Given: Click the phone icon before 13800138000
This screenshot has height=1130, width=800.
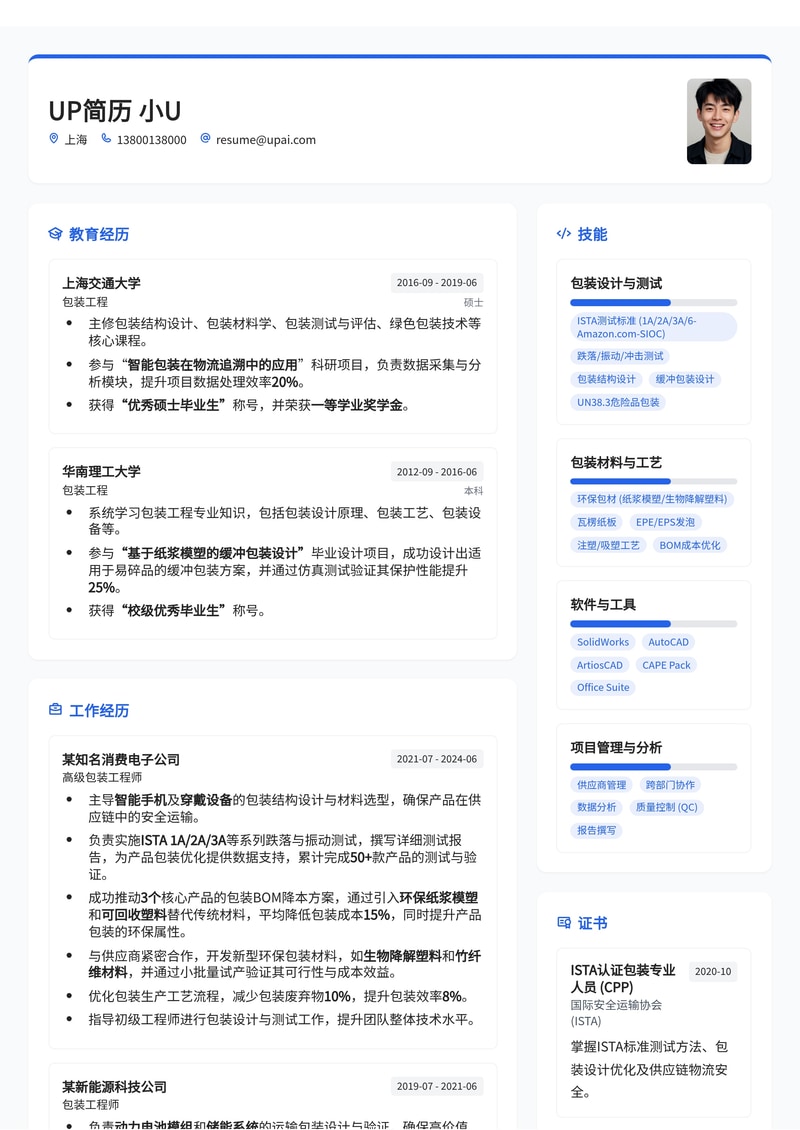Looking at the screenshot, I should (x=105, y=139).
